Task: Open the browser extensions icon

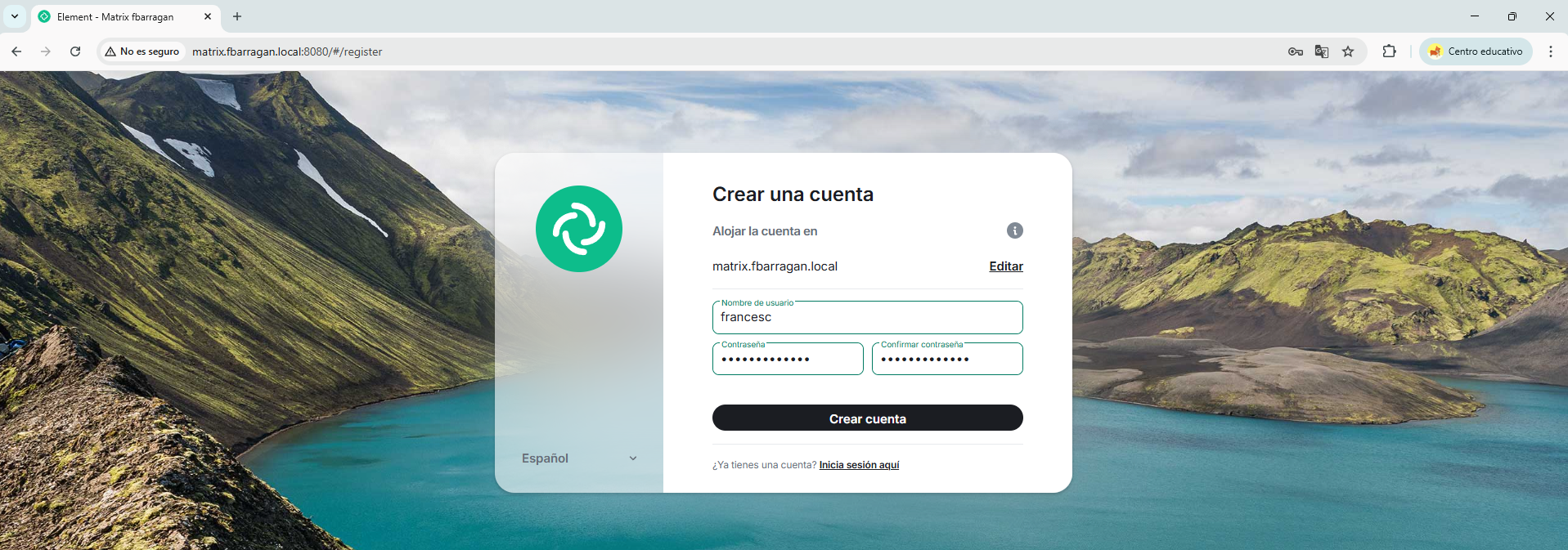Action: (1389, 51)
